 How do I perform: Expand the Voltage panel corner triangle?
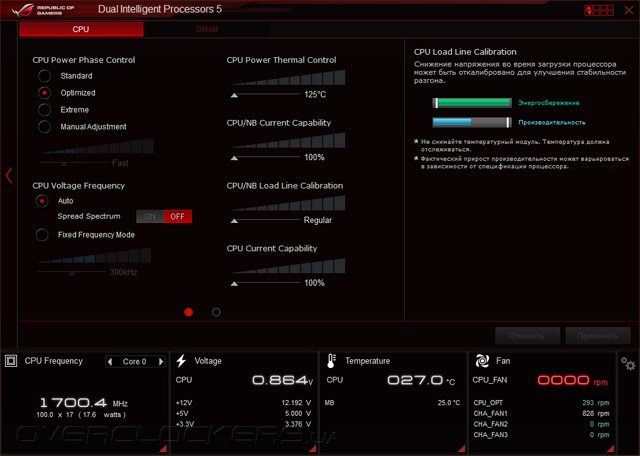(313, 449)
